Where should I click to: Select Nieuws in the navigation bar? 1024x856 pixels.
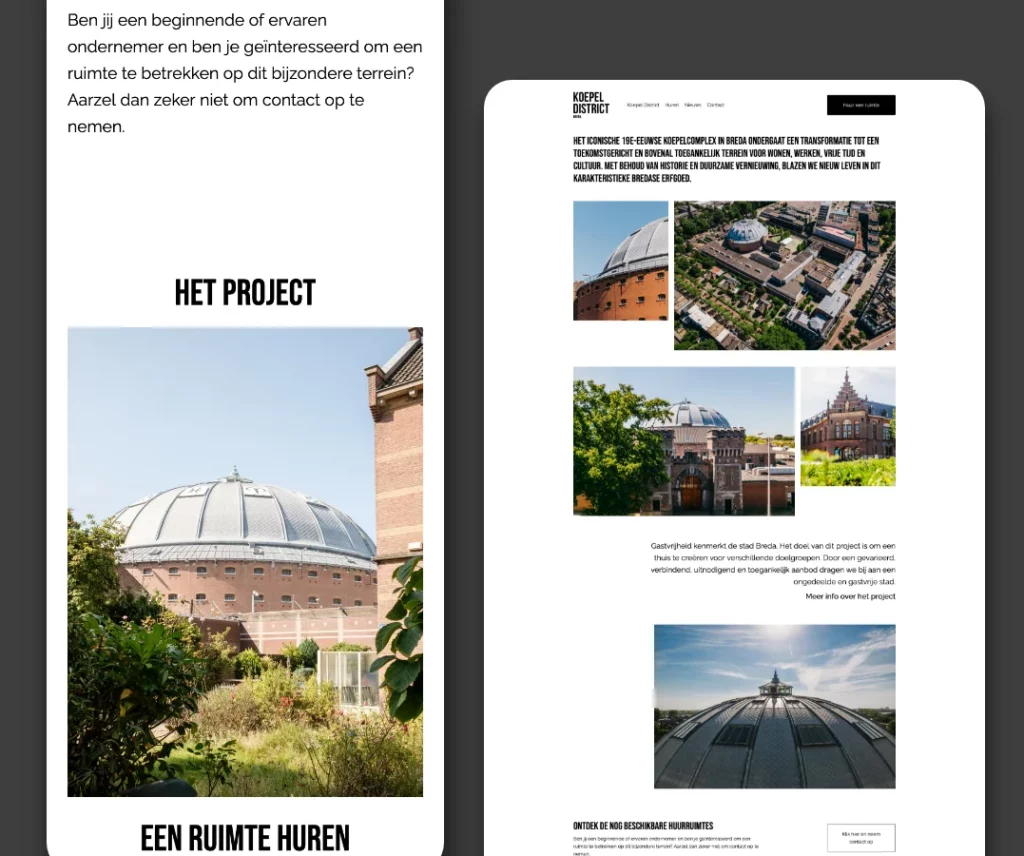pyautogui.click(x=692, y=105)
